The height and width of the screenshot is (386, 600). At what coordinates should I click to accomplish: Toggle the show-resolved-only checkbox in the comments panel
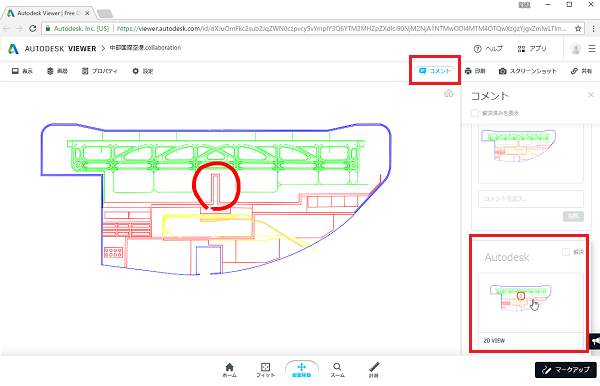[475, 113]
